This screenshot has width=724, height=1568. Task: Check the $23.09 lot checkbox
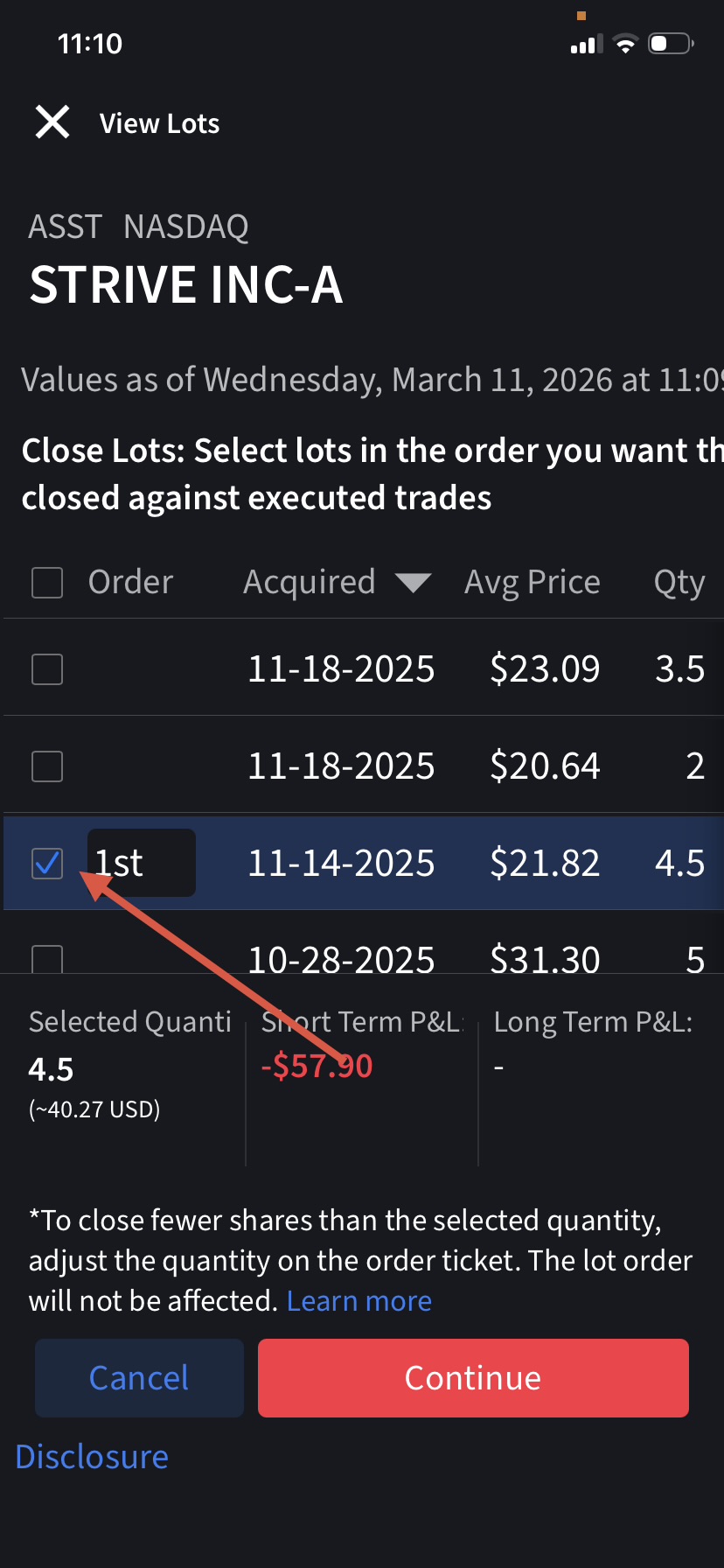pos(47,669)
